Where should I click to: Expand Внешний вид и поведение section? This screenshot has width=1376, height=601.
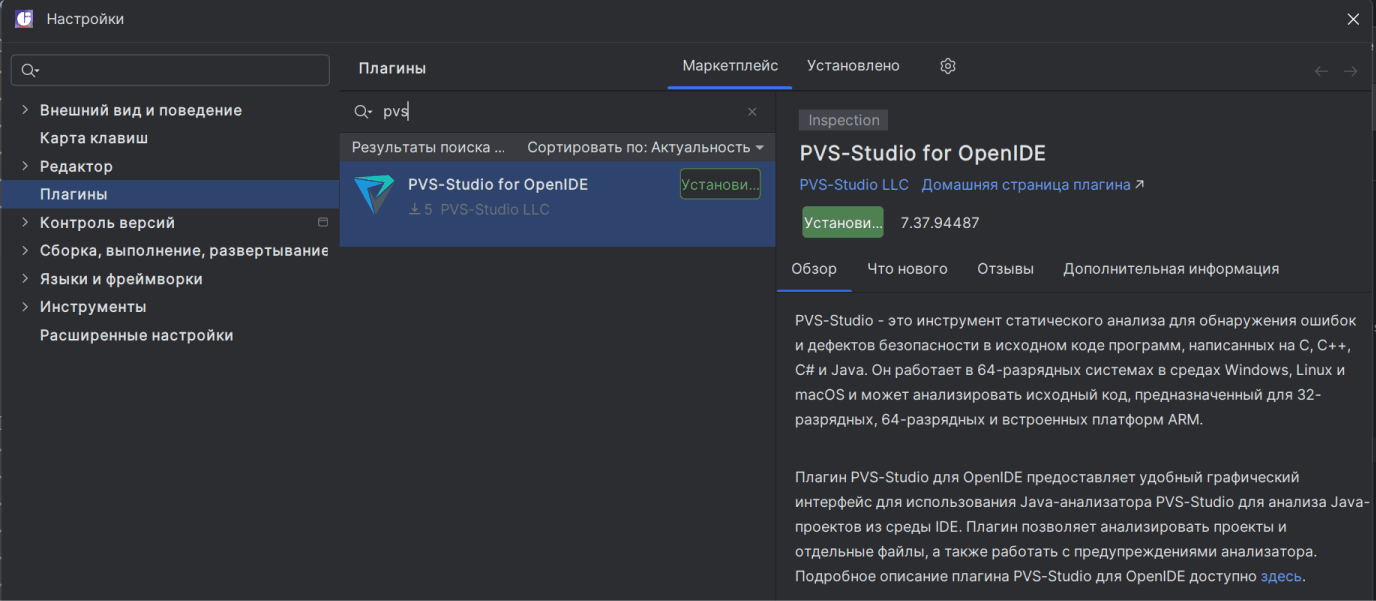[x=25, y=110]
